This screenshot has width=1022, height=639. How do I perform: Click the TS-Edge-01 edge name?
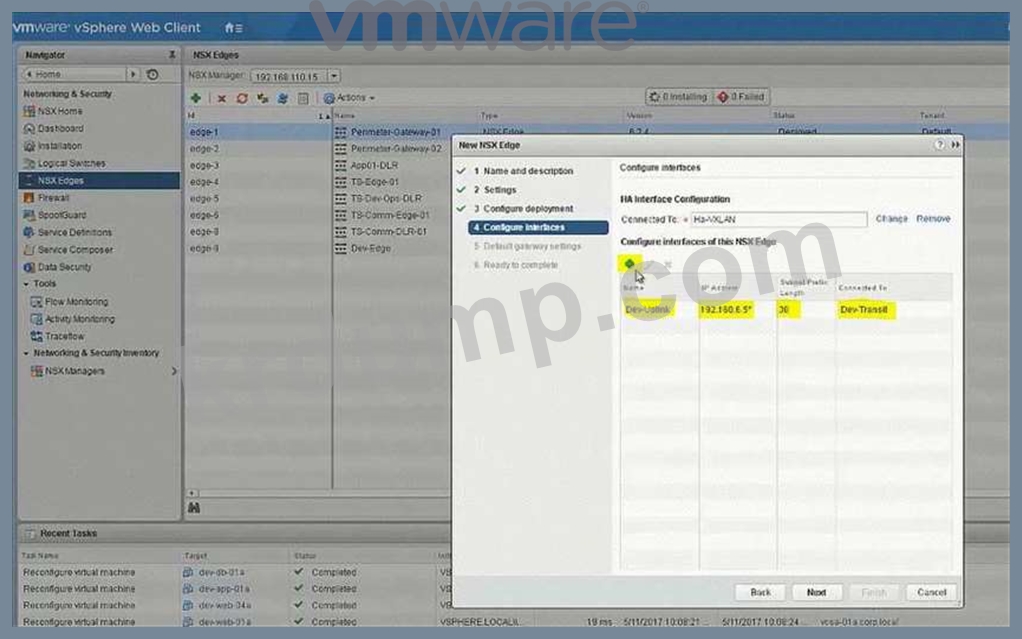pos(374,182)
